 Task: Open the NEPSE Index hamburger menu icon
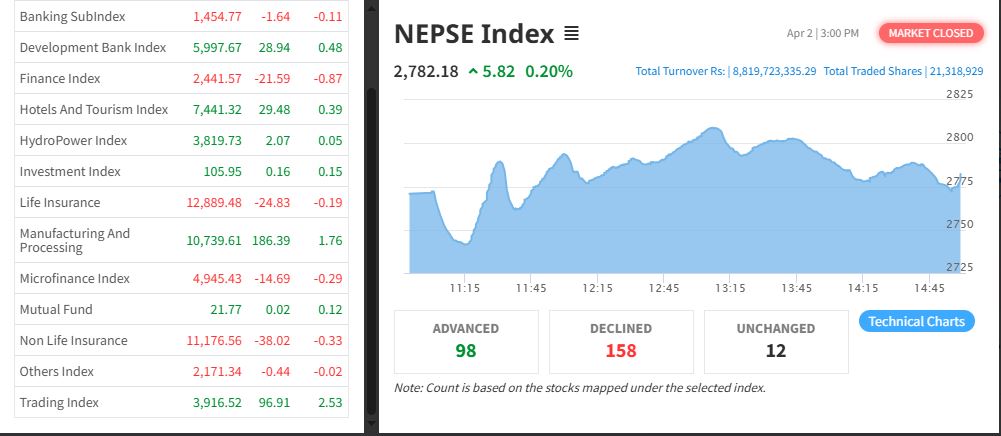click(571, 34)
